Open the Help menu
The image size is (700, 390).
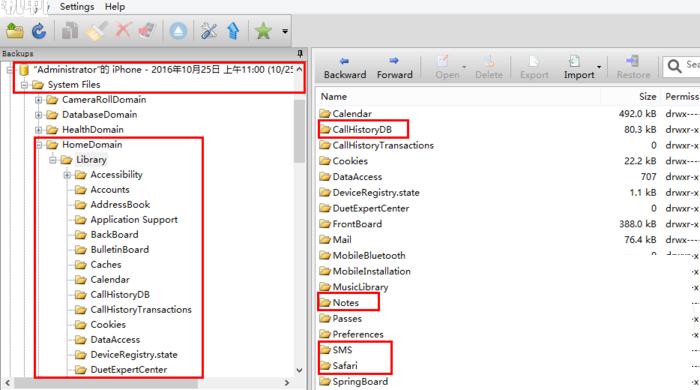coord(115,7)
